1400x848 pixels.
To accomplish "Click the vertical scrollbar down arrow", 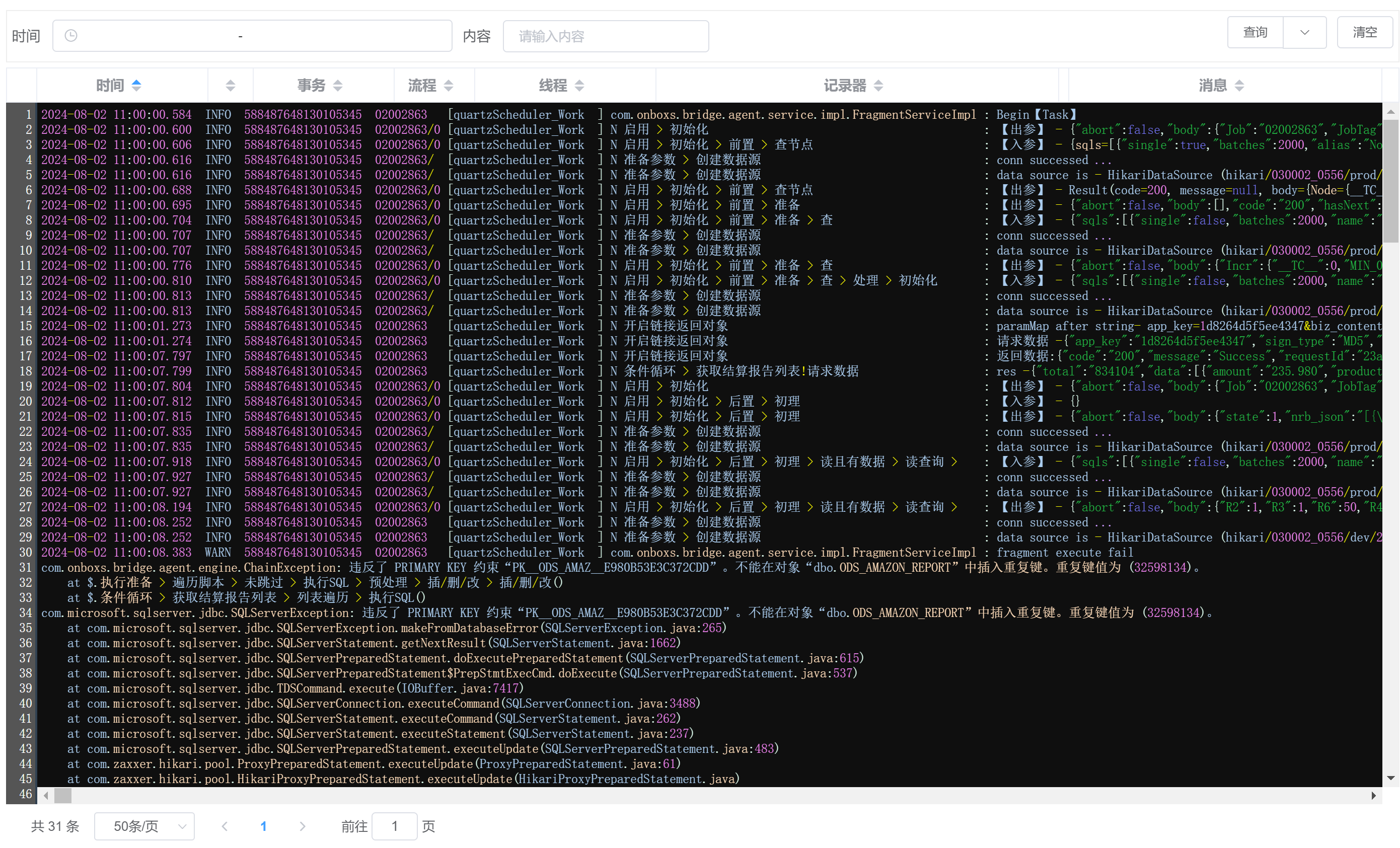I will click(1390, 778).
